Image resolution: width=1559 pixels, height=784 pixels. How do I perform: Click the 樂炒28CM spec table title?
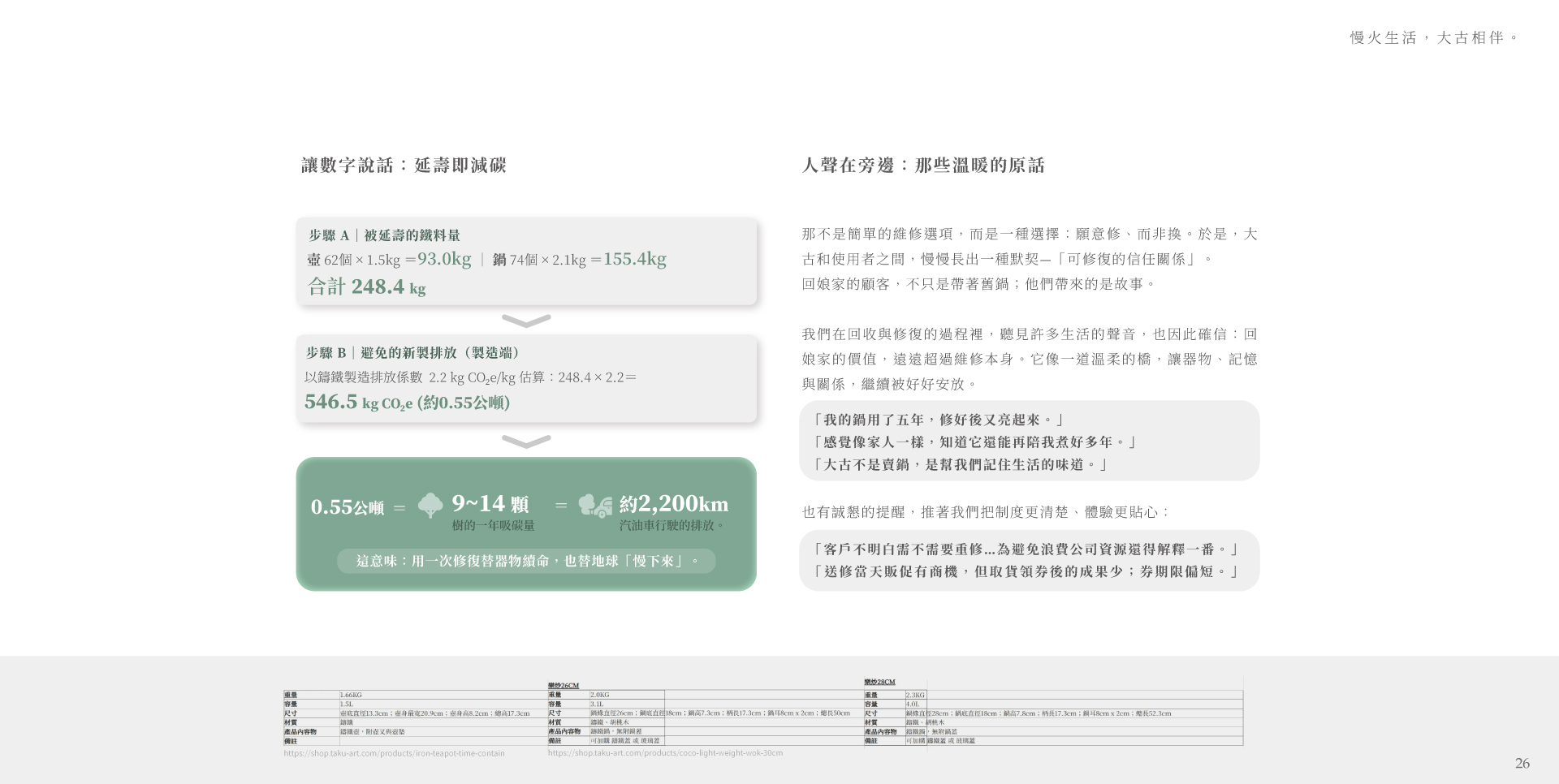coord(879,682)
